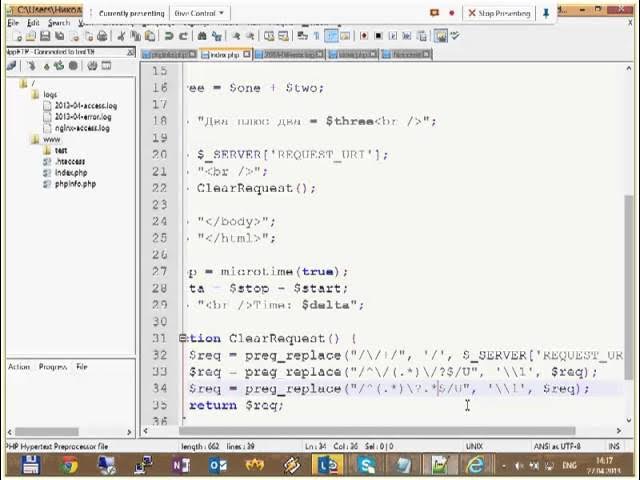This screenshot has width=640, height=480.
Task: Click the Progress column header
Action: coord(53,367)
